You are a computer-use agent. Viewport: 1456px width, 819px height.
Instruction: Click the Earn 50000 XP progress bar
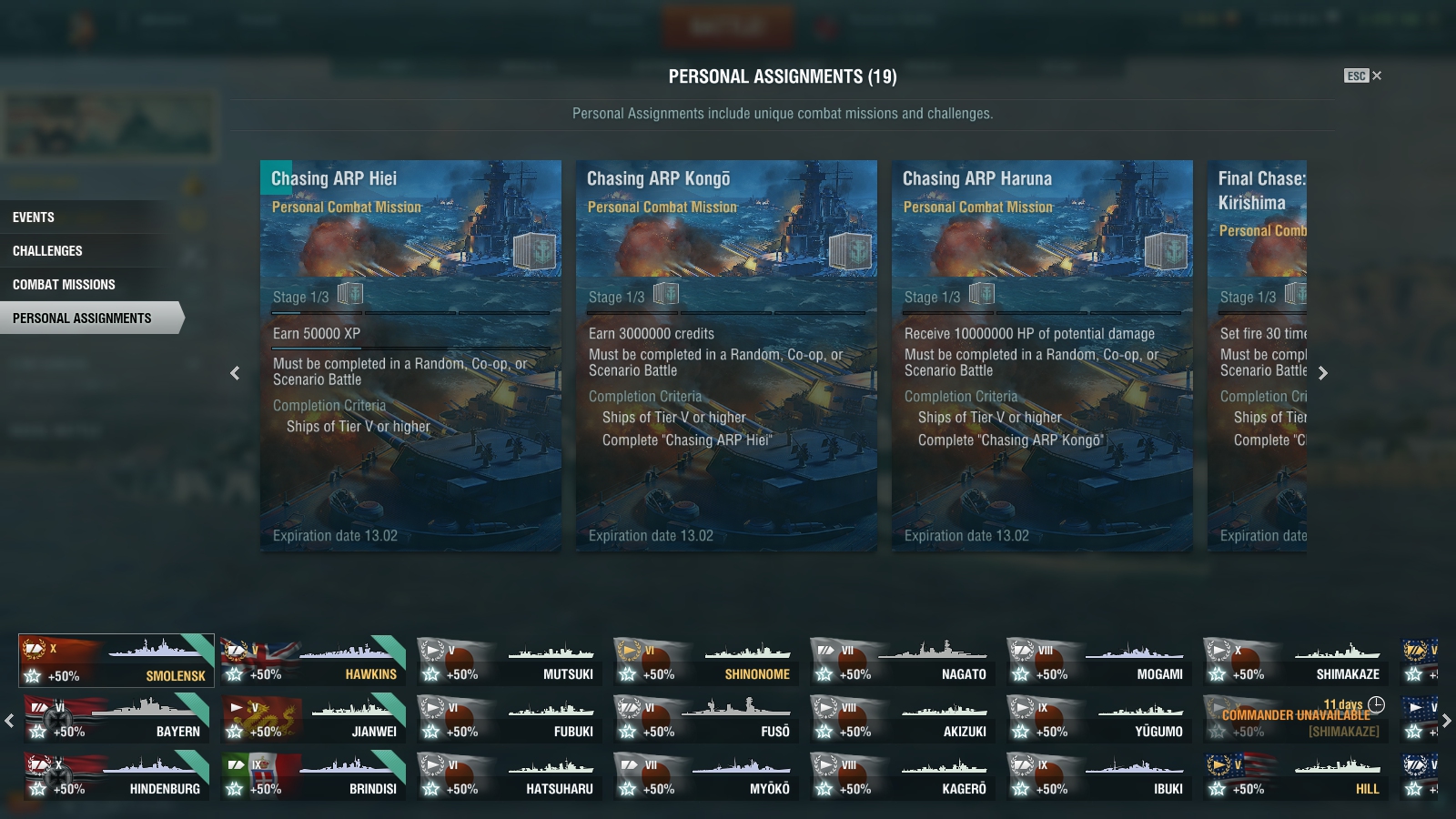coord(411,348)
